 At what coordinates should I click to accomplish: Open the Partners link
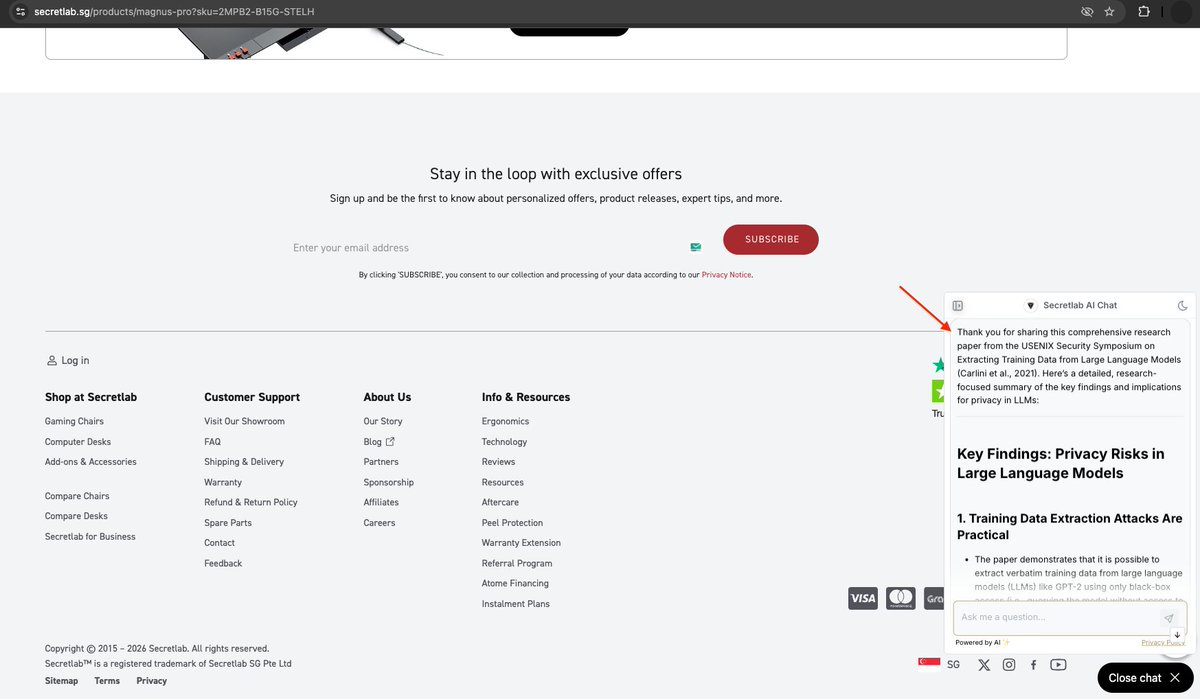point(381,462)
